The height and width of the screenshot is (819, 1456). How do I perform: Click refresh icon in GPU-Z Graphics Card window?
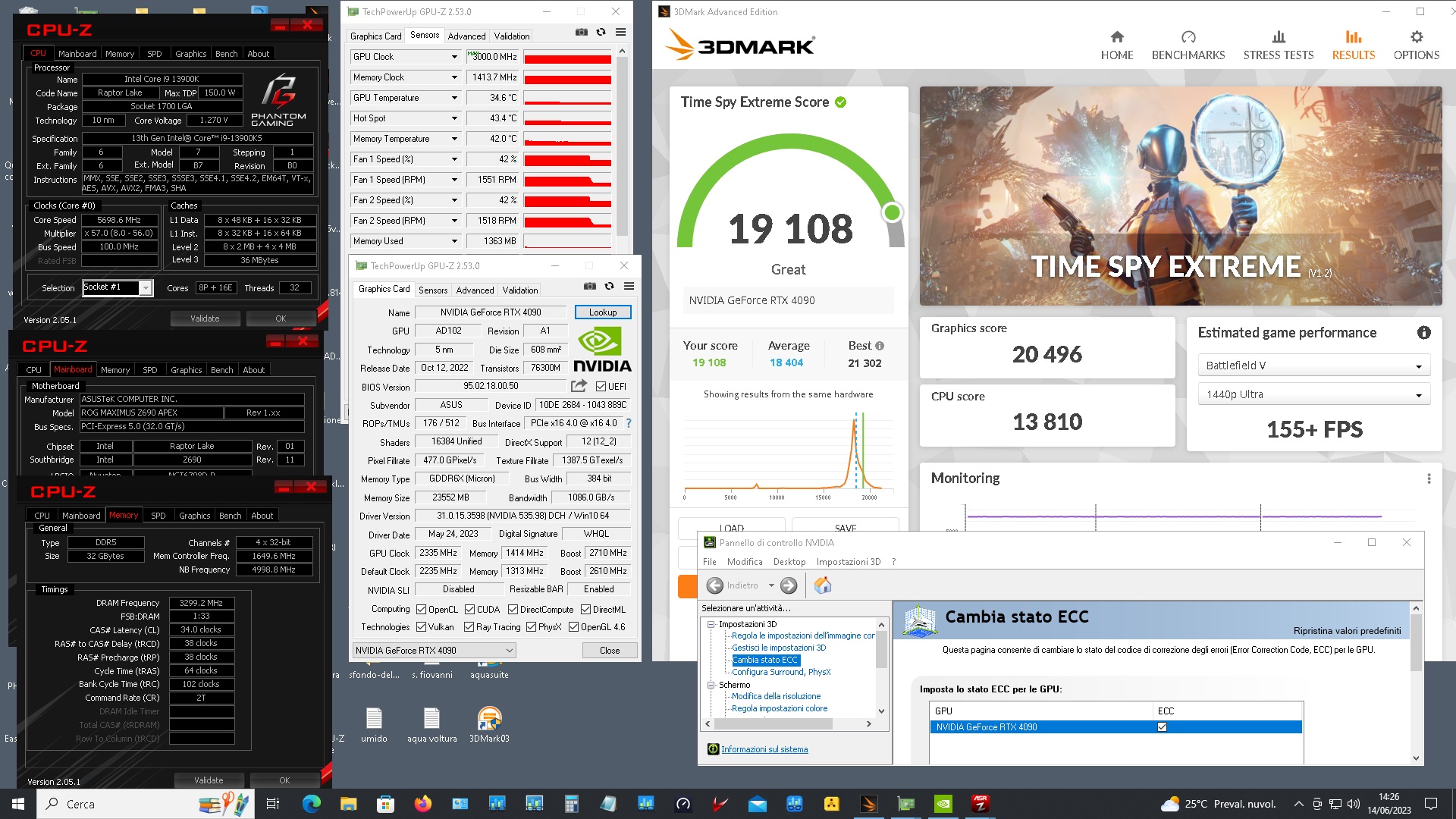click(609, 287)
